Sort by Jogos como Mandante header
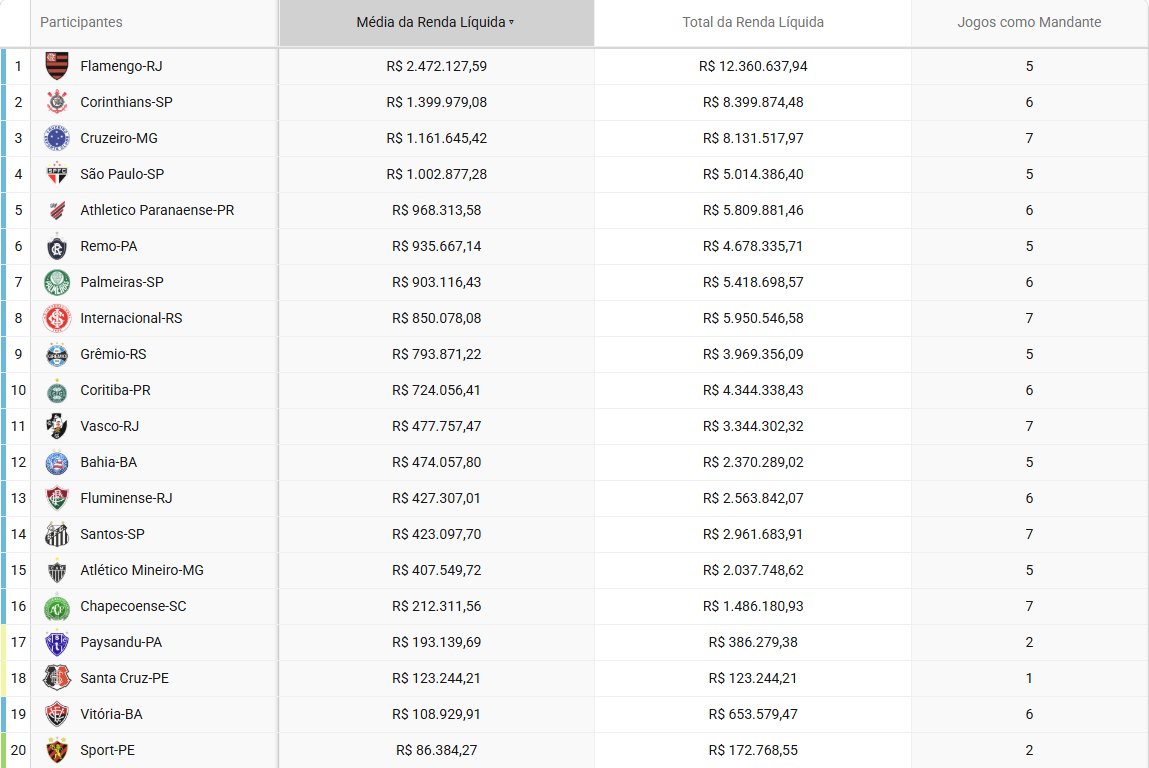 point(1029,23)
